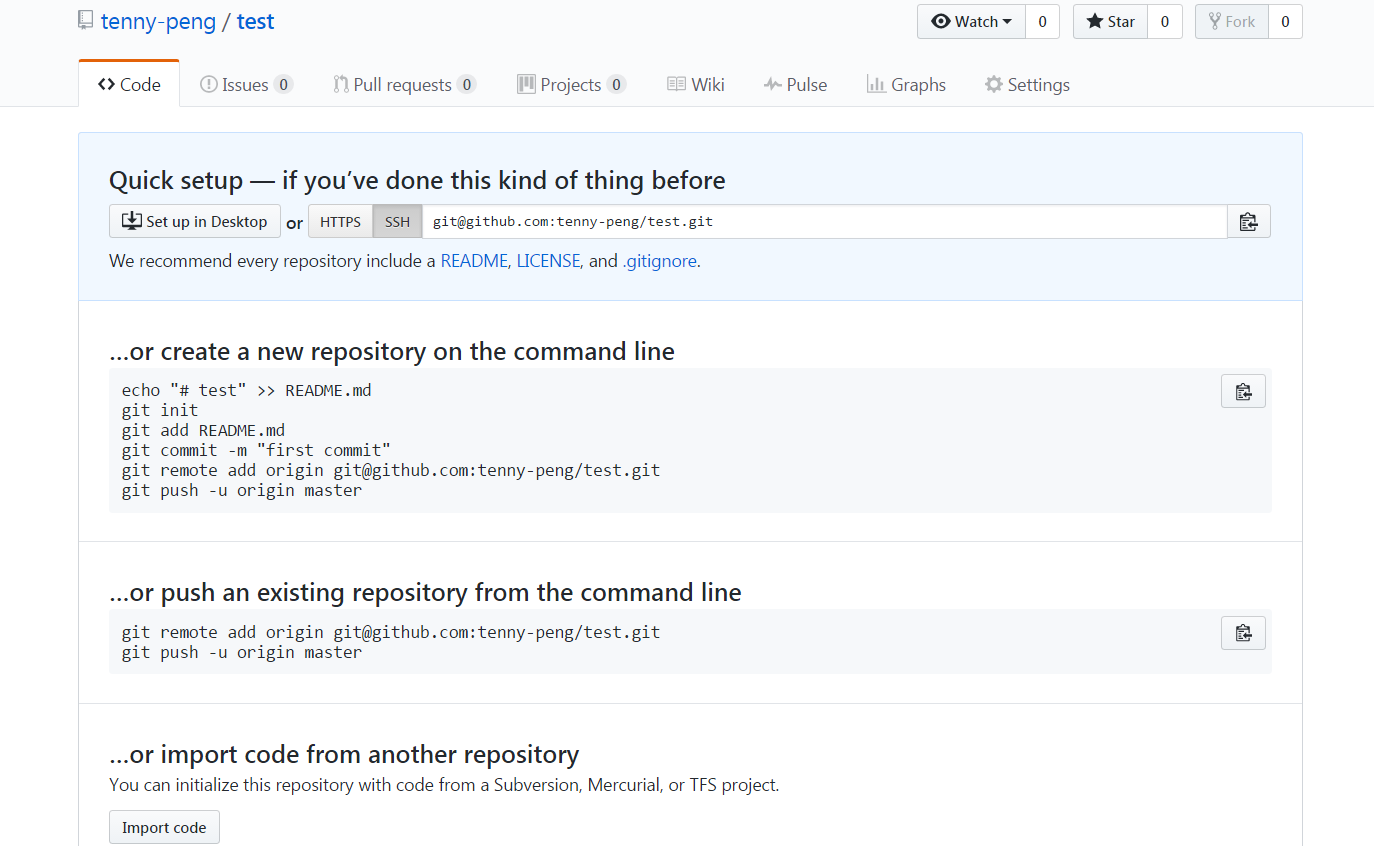Image resolution: width=1374 pixels, height=846 pixels.
Task: Click the Import code button
Action: click(x=164, y=827)
